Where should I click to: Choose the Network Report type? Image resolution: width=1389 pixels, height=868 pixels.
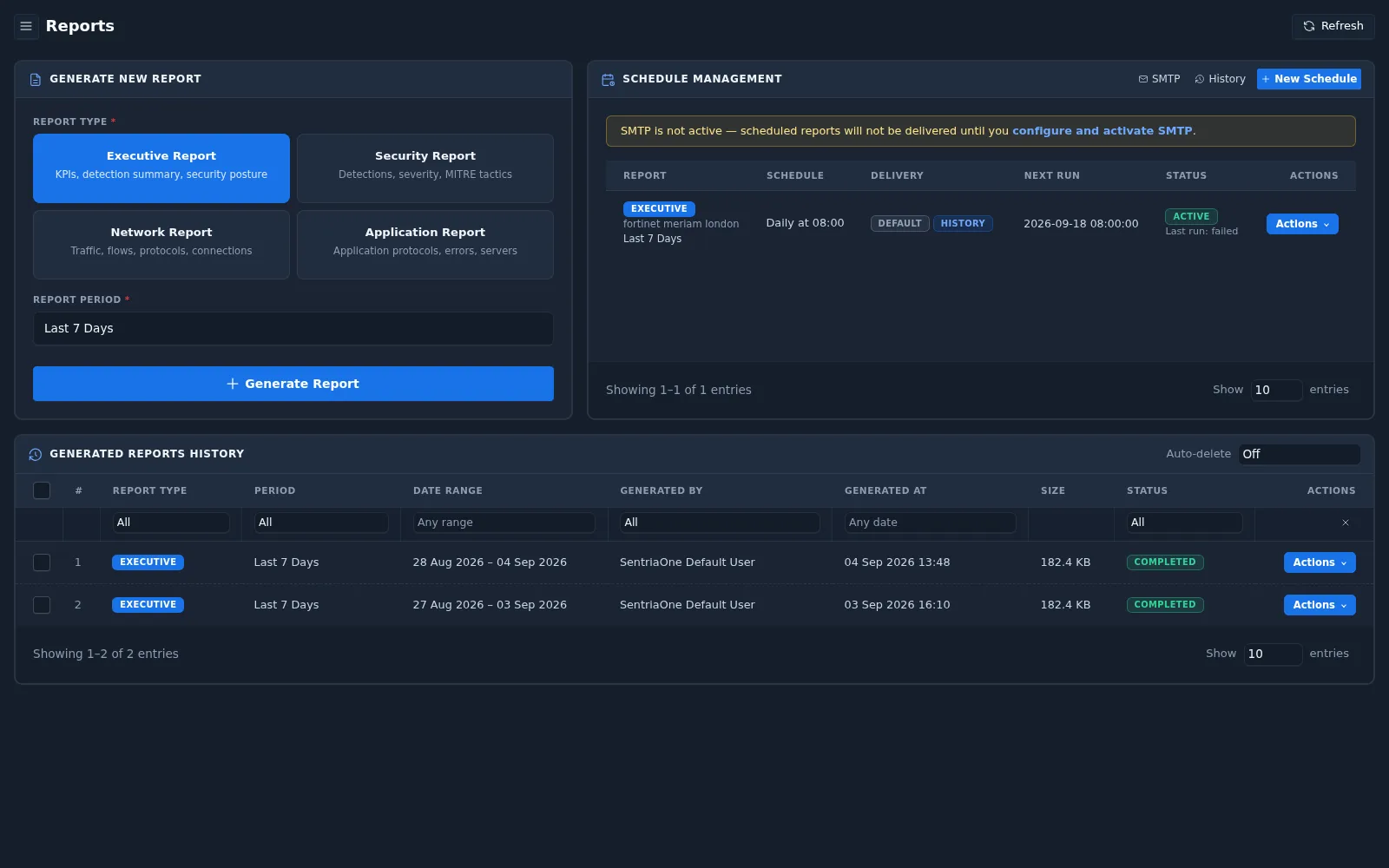click(161, 245)
